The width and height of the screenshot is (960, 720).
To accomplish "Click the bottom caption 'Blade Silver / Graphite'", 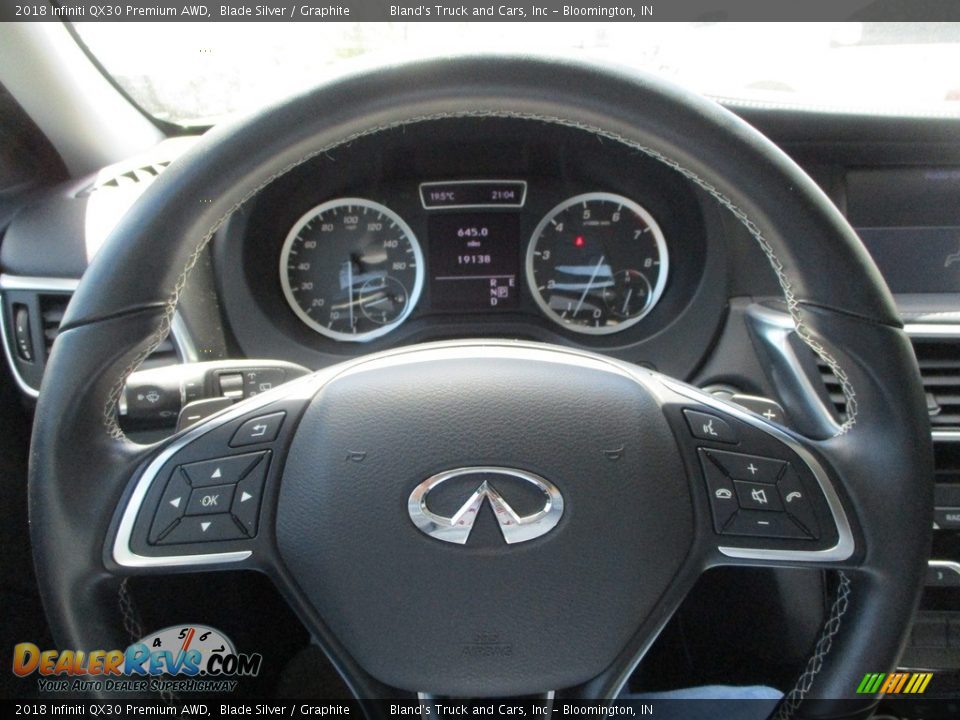I will (x=285, y=710).
